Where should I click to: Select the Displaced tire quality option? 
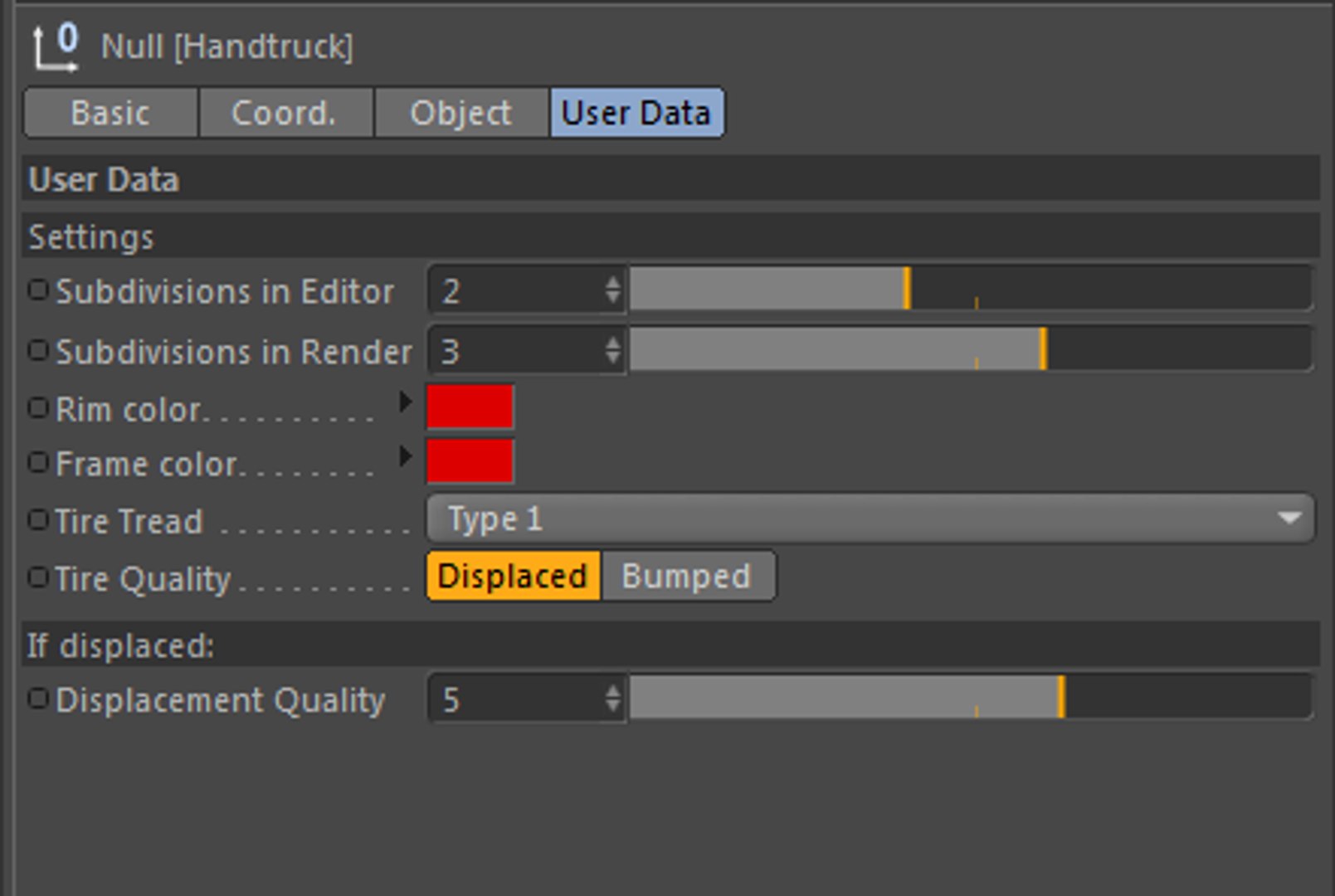pyautogui.click(x=513, y=576)
